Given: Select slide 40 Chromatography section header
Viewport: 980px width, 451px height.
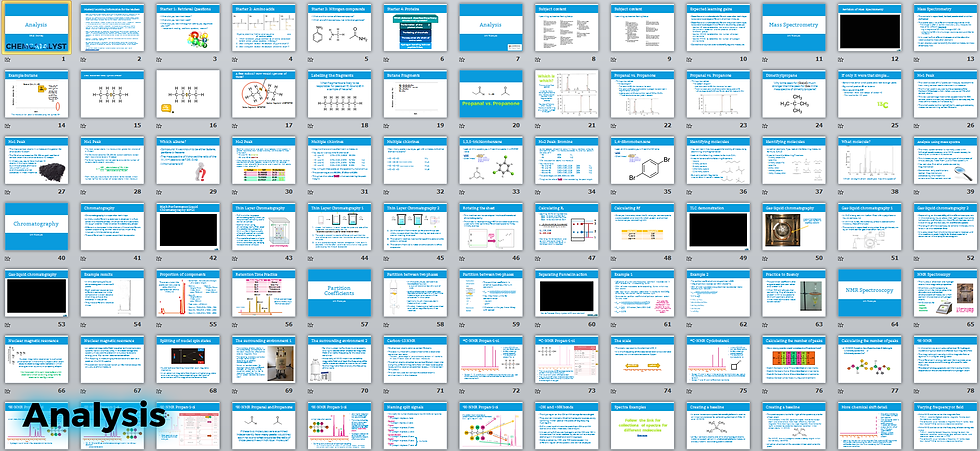Looking at the screenshot, I should [35, 226].
